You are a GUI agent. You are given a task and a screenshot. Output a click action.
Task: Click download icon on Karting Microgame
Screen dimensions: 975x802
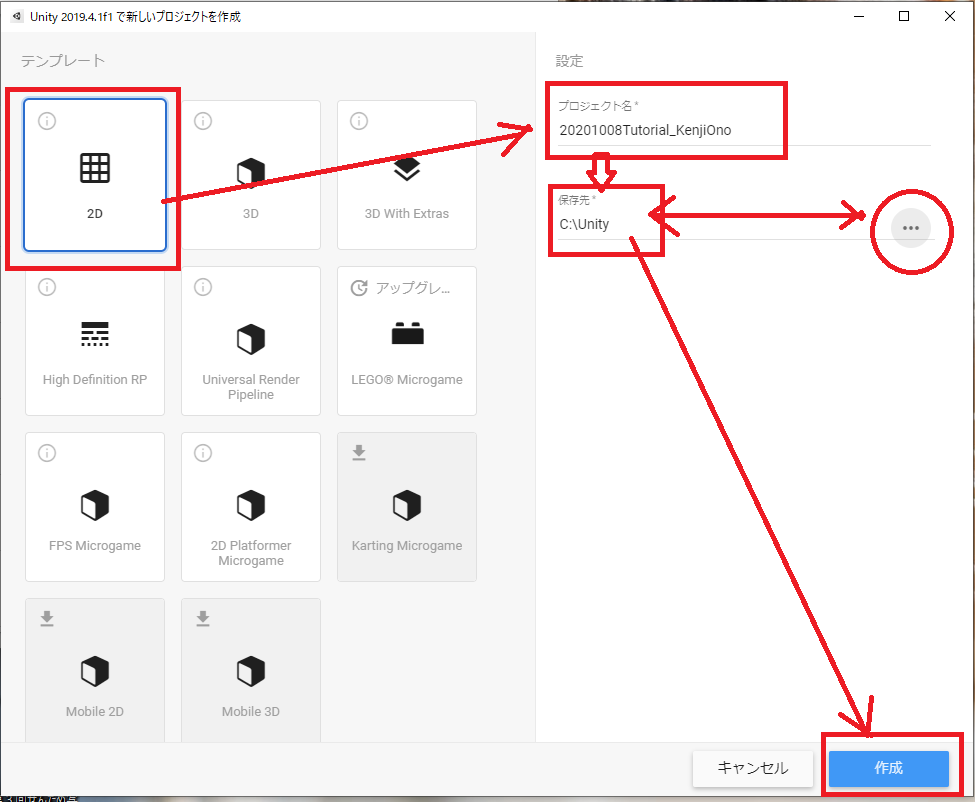[359, 452]
